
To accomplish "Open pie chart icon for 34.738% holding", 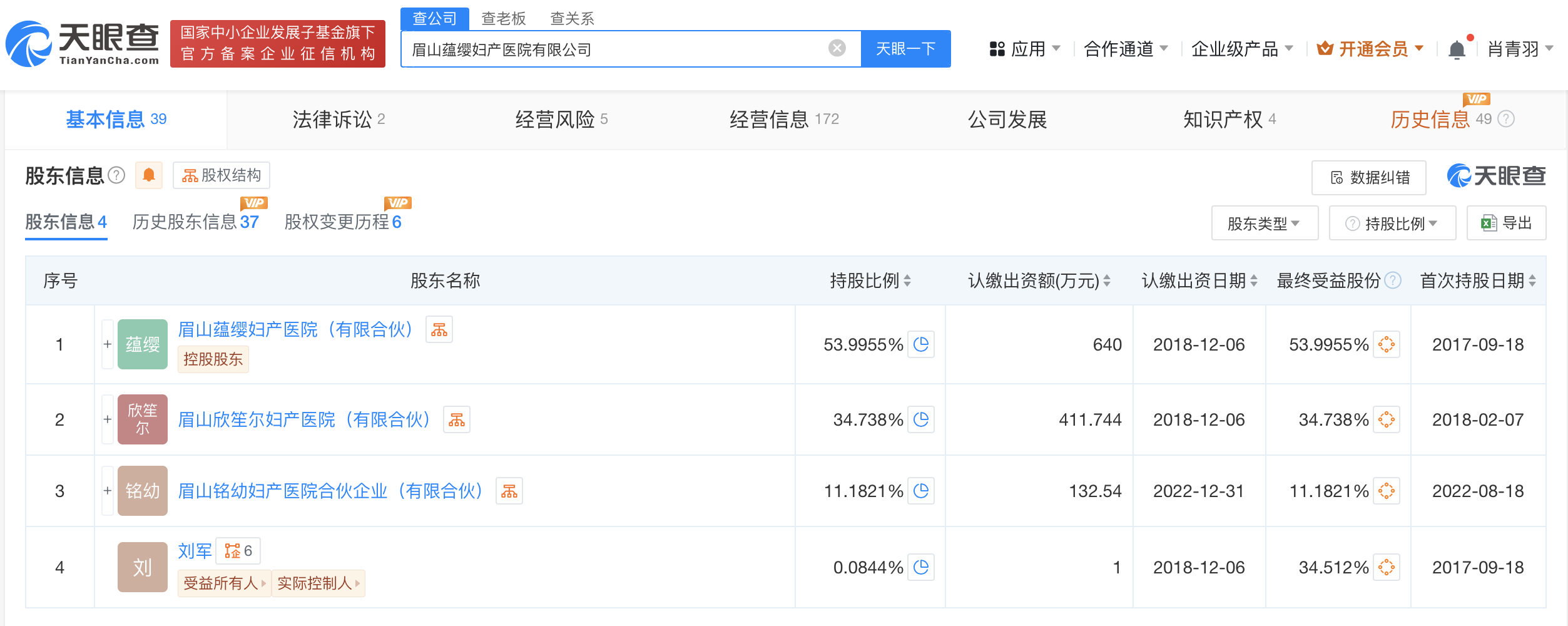I will [x=920, y=419].
